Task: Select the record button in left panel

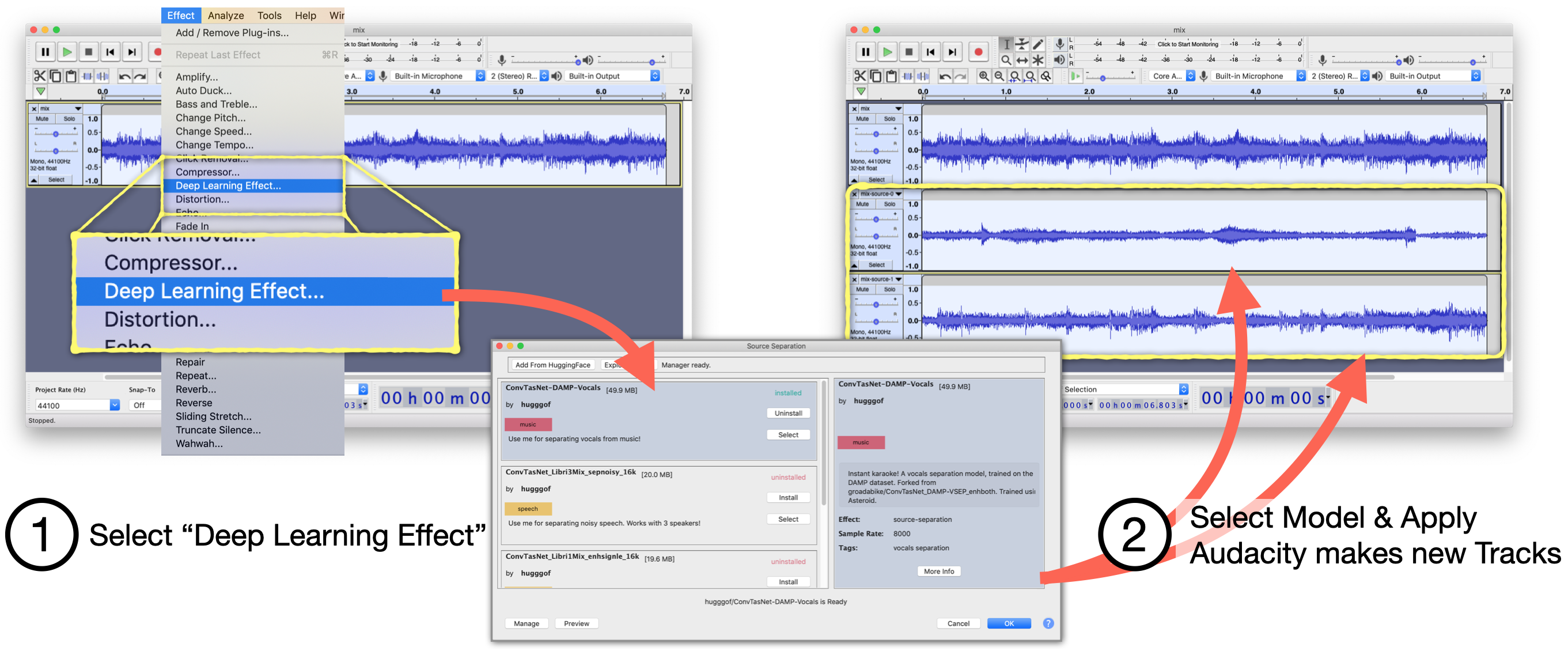Action: pyautogui.click(x=153, y=50)
